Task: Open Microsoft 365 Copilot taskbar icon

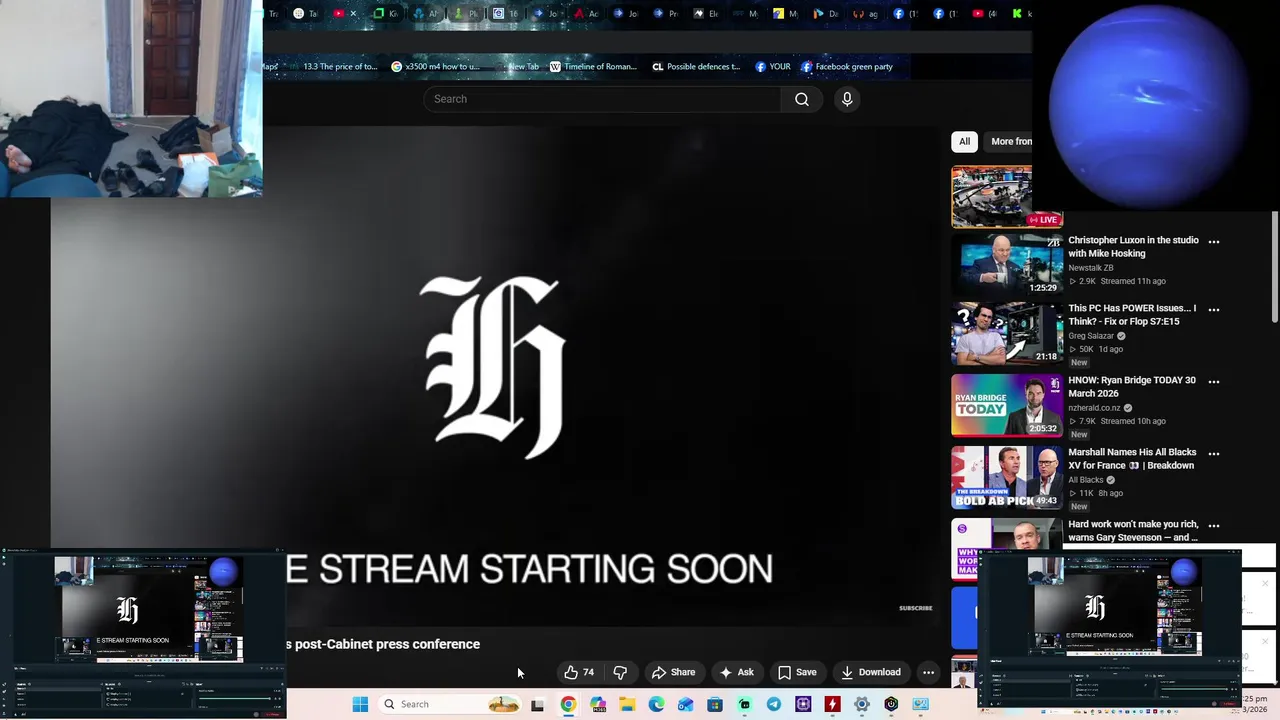Action: coord(598,704)
